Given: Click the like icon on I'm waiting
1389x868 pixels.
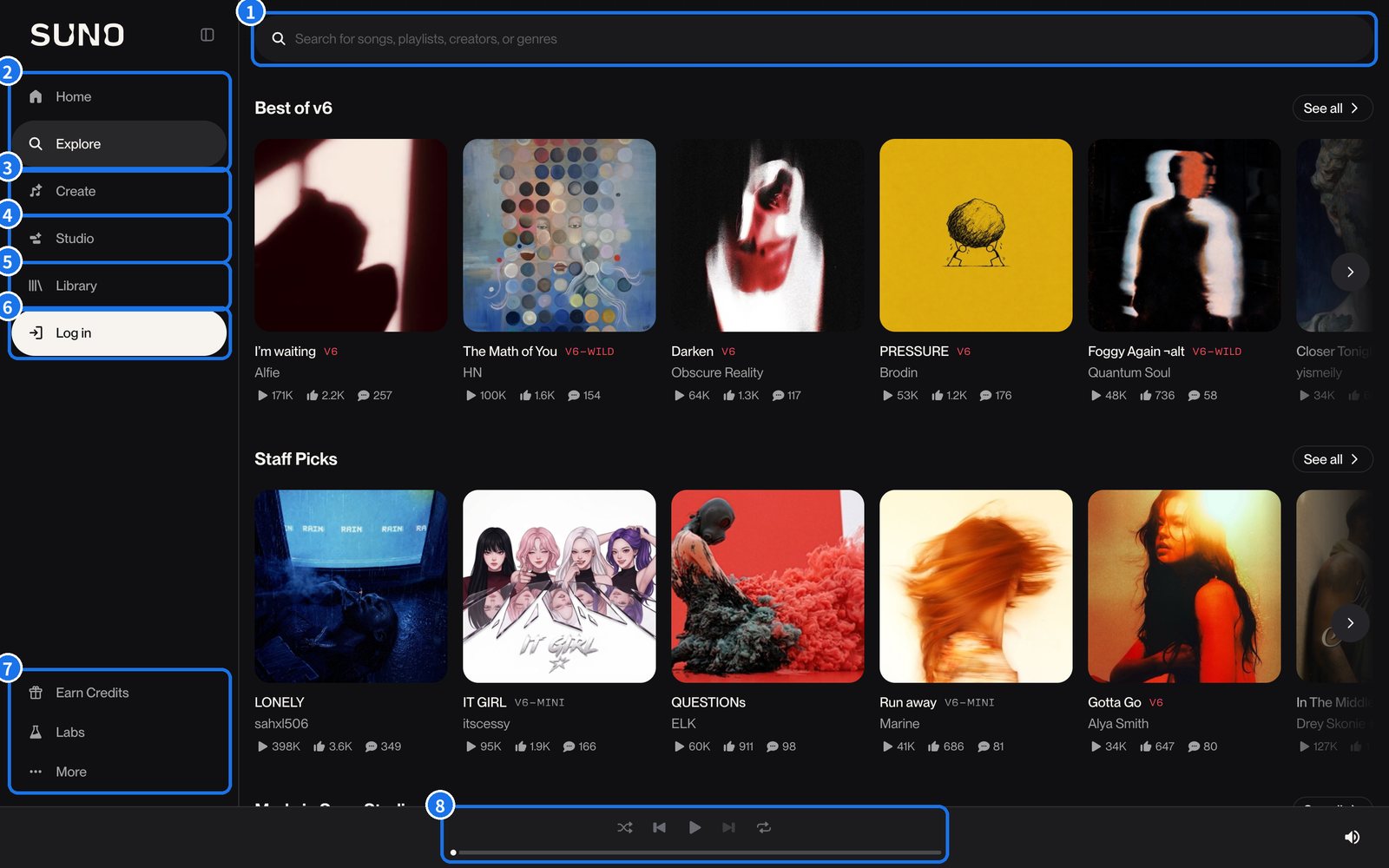Looking at the screenshot, I should click(313, 395).
